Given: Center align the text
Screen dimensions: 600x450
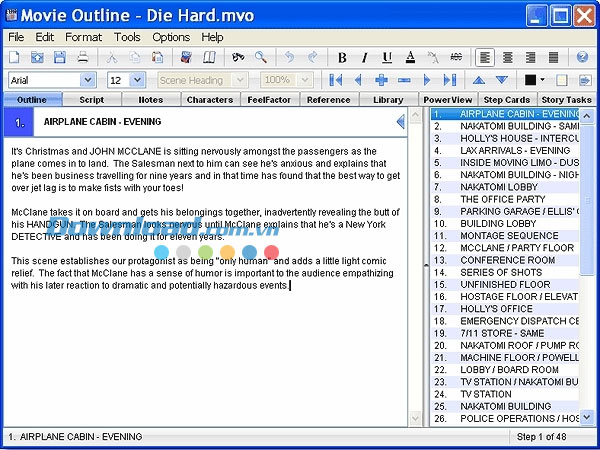Looking at the screenshot, I should click(x=508, y=57).
